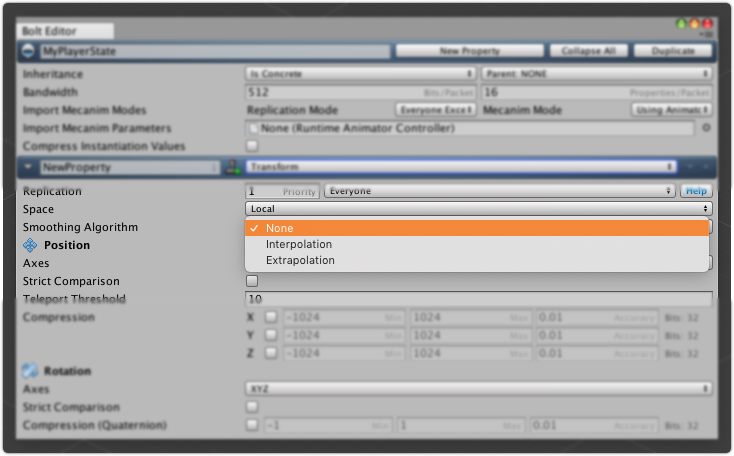
Task: Click the New Property button
Action: pyautogui.click(x=470, y=51)
